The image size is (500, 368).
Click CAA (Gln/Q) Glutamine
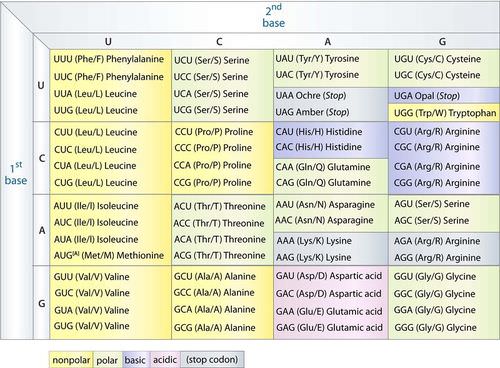pyautogui.click(x=323, y=167)
